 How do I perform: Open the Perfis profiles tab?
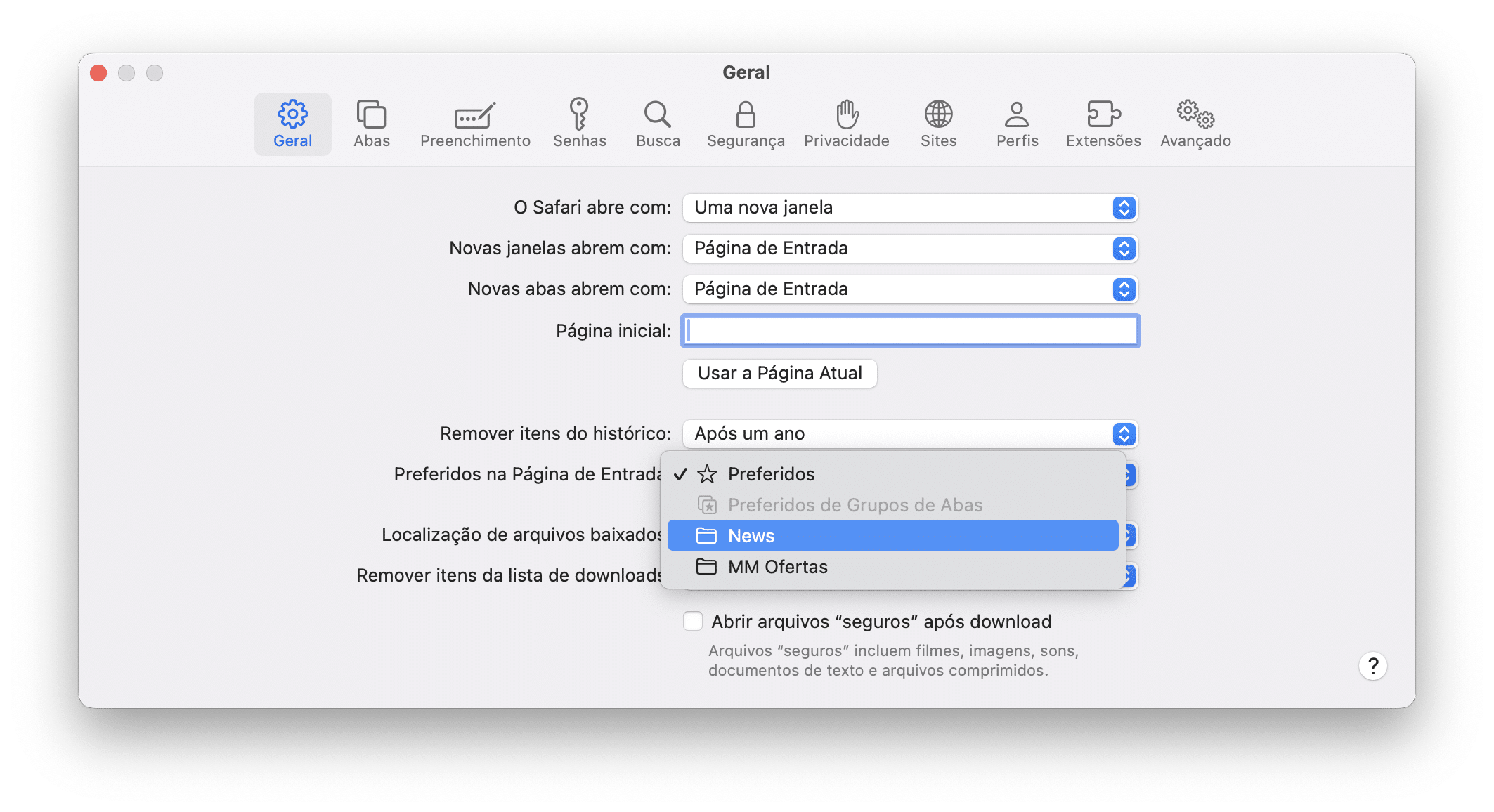point(1017,124)
